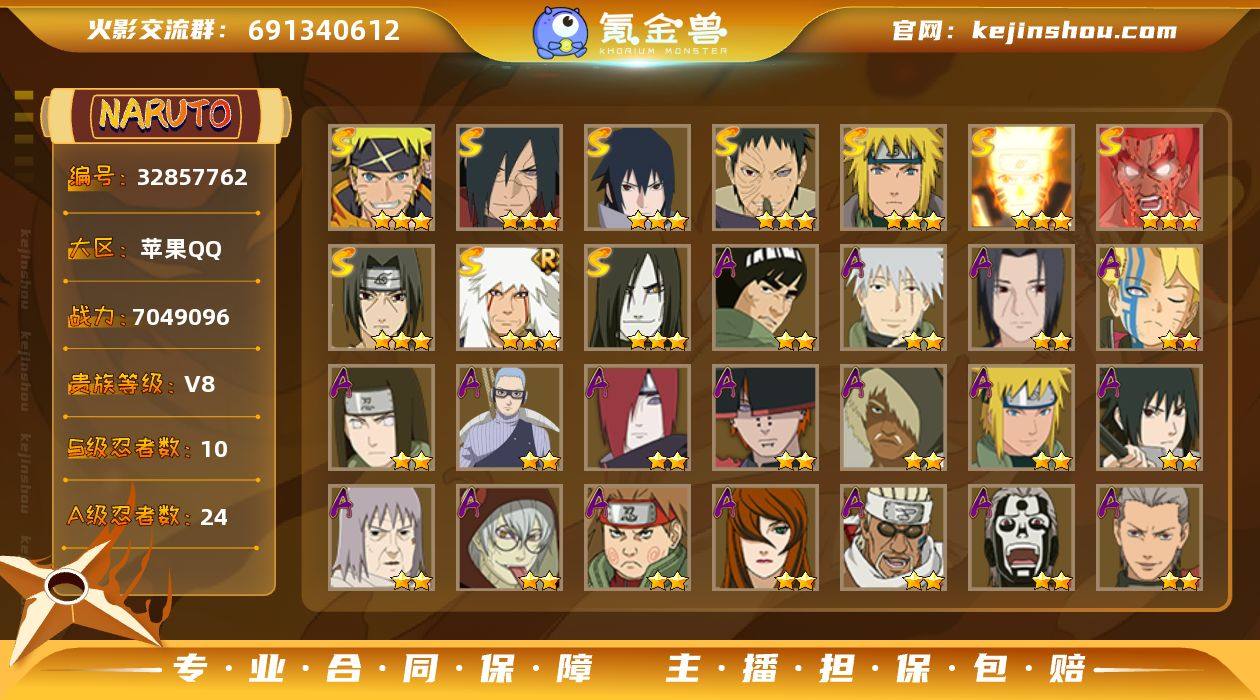This screenshot has height=700, width=1260.
Task: Select Kabuto hooded snake portrait
Action: [510, 538]
